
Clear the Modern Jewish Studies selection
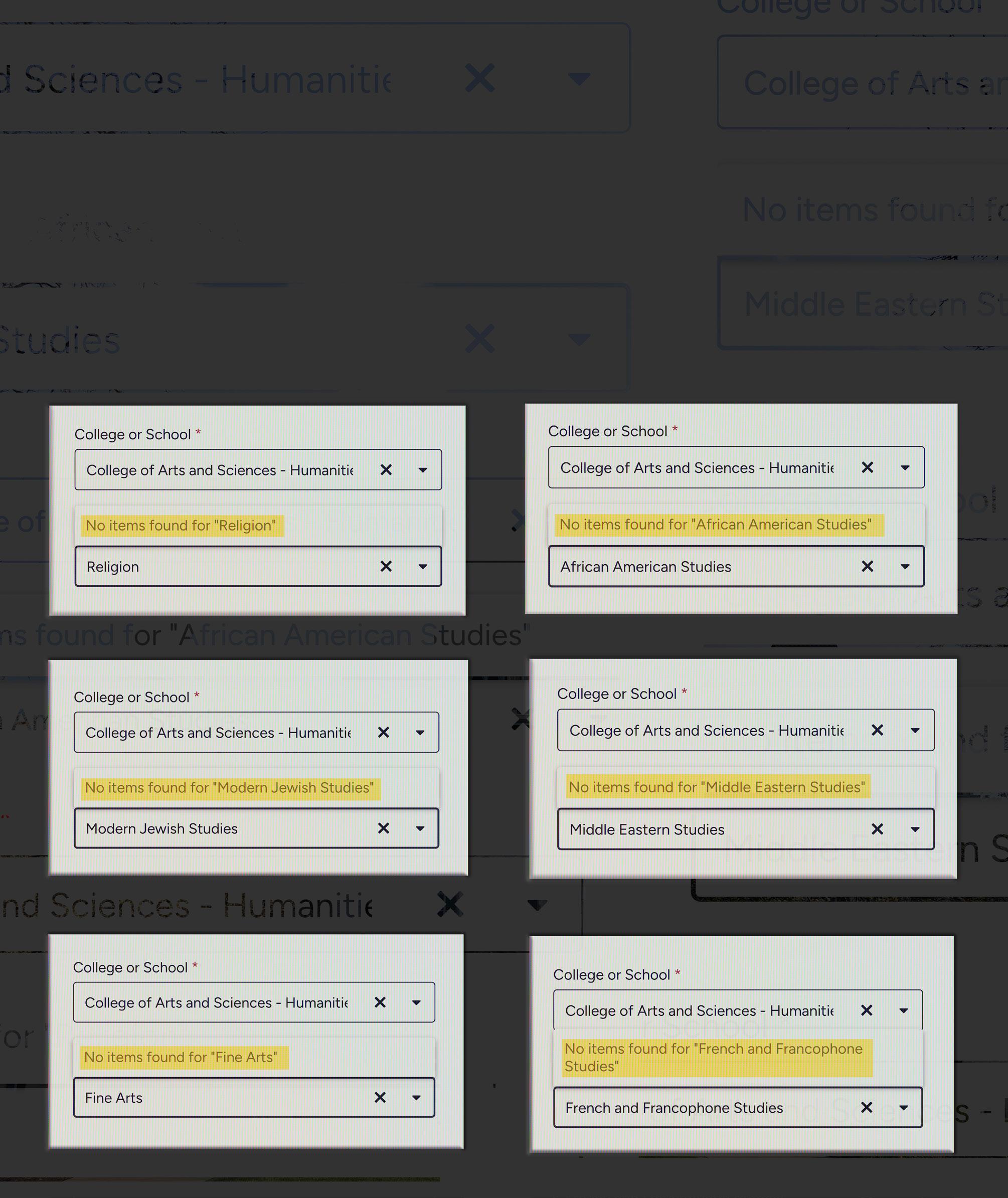384,828
